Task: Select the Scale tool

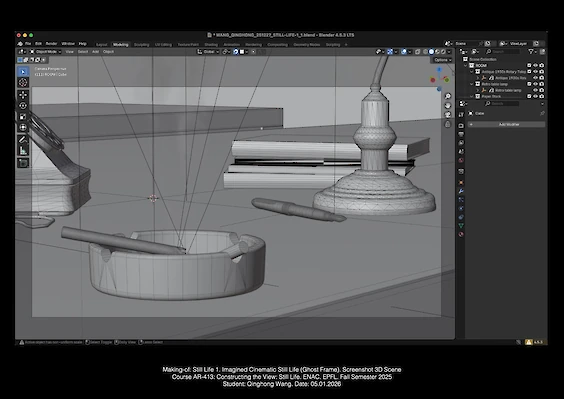Action: coord(23,116)
